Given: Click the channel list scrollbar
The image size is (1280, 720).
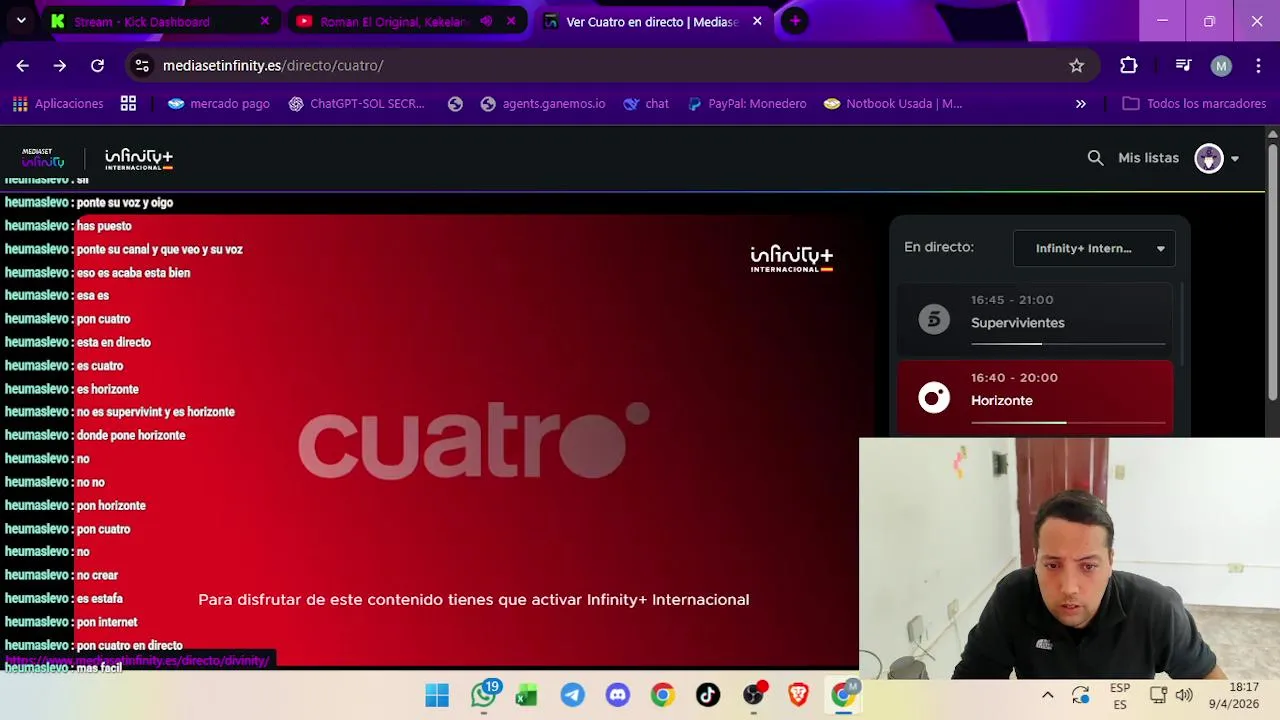Looking at the screenshot, I should click(1182, 325).
